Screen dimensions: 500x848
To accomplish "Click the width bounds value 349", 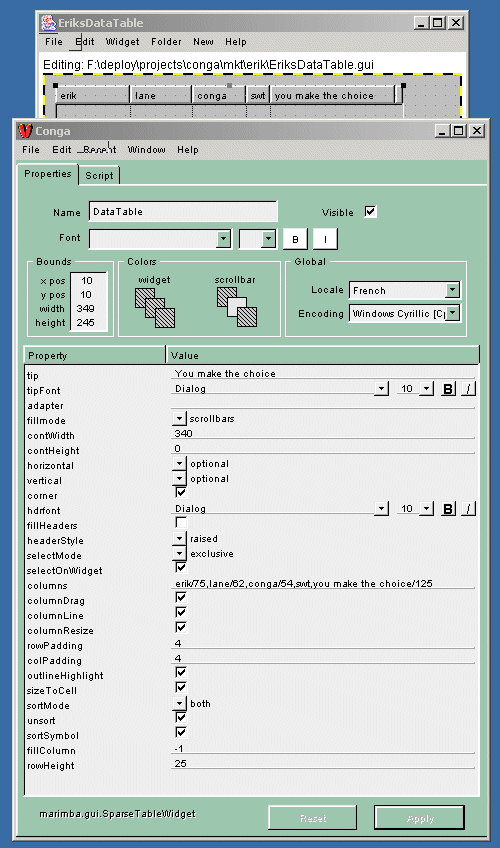I will pyautogui.click(x=86, y=309).
